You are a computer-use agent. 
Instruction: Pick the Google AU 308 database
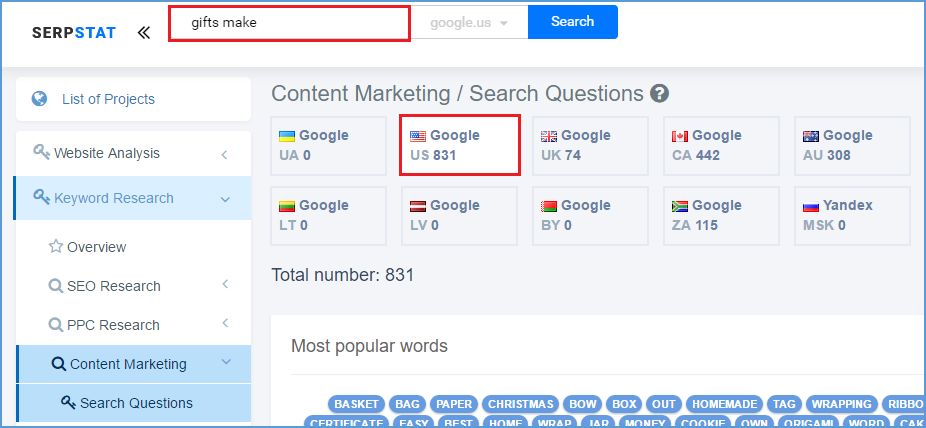click(x=851, y=146)
